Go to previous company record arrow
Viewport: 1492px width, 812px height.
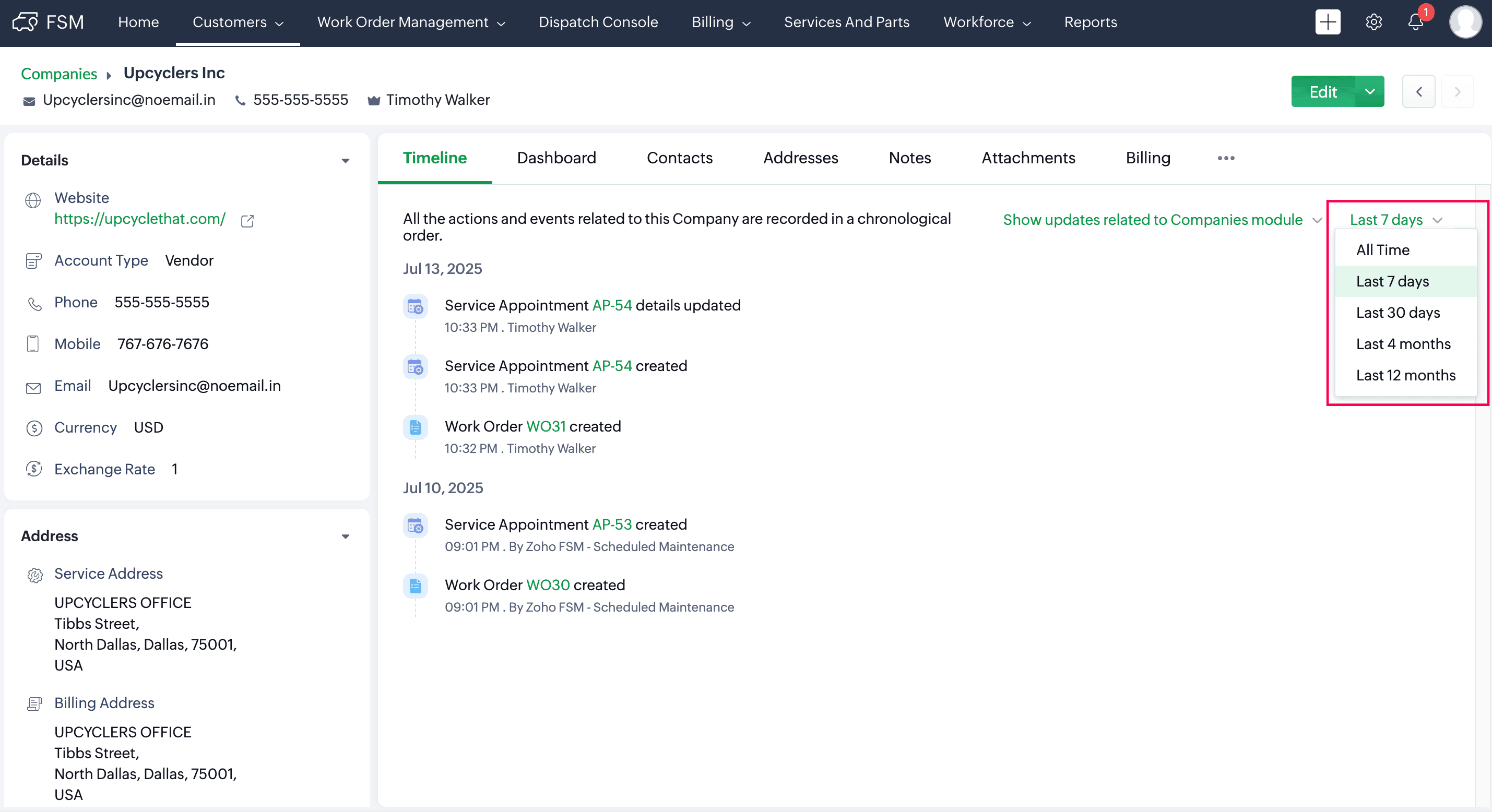pyautogui.click(x=1418, y=91)
